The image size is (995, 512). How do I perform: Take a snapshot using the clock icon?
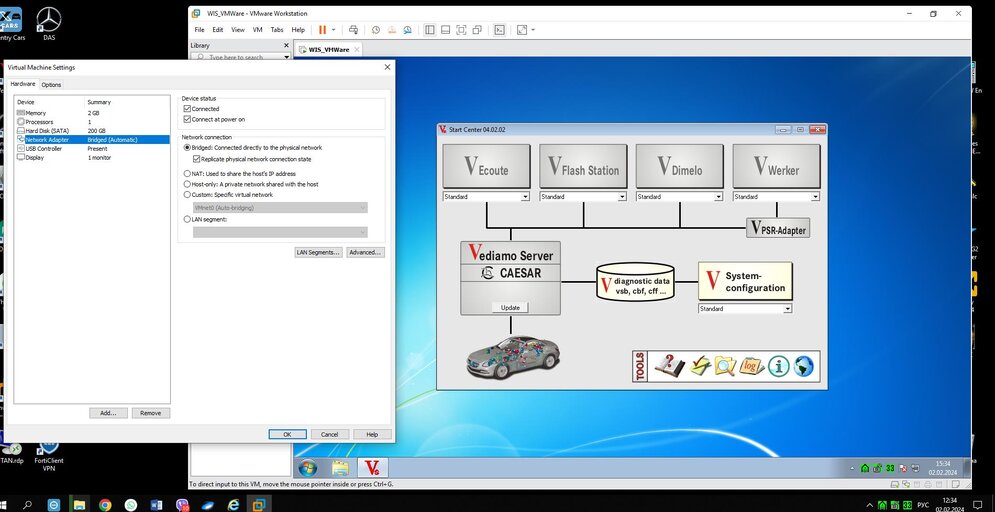pyautogui.click(x=376, y=30)
